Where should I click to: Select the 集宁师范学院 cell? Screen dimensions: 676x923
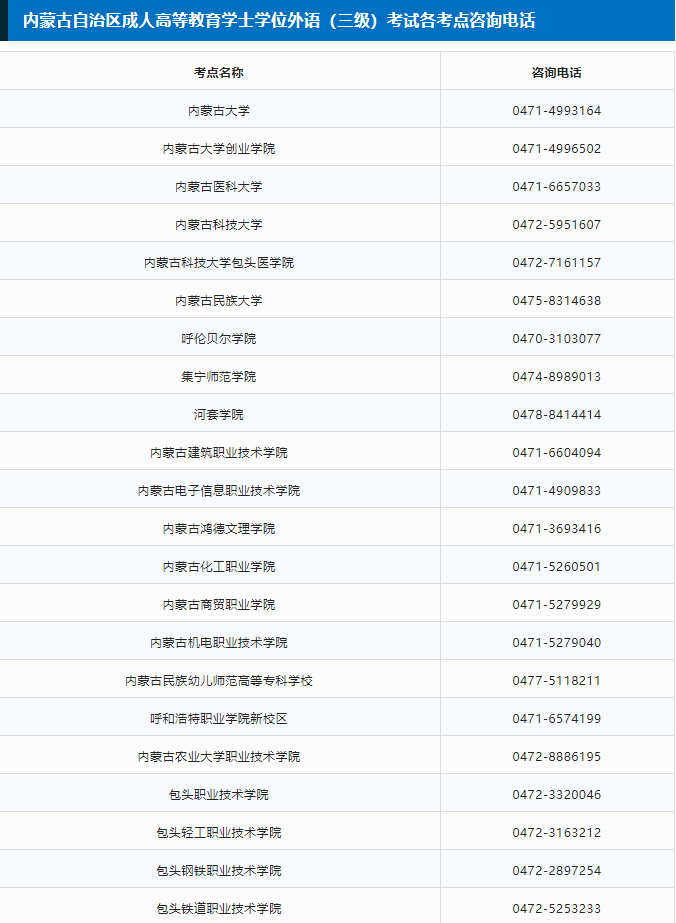click(219, 376)
